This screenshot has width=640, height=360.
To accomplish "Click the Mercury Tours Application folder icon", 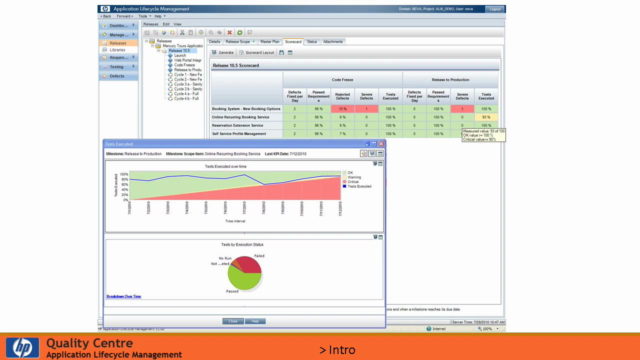I will 158,46.
